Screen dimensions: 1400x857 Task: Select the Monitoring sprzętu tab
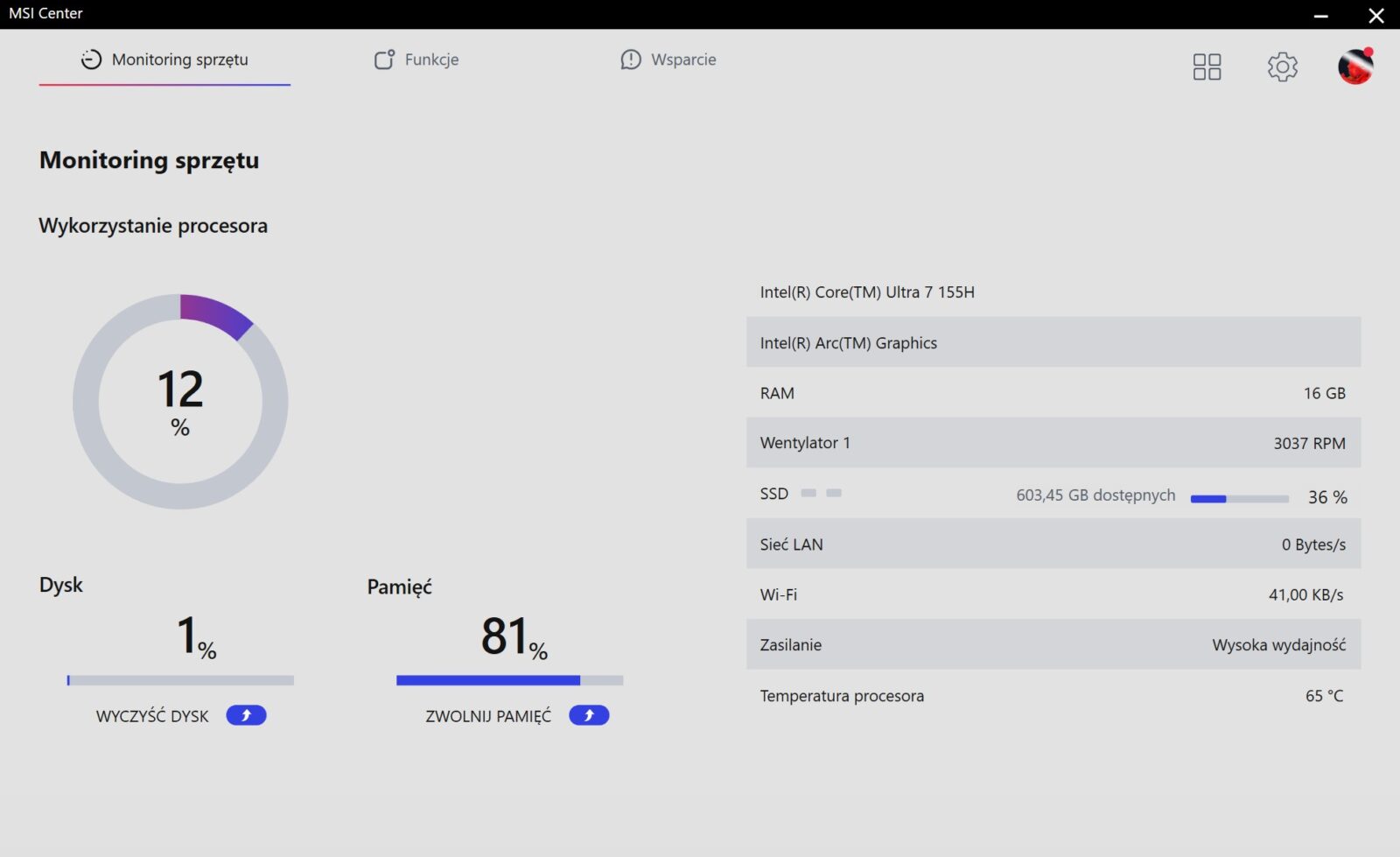point(164,60)
